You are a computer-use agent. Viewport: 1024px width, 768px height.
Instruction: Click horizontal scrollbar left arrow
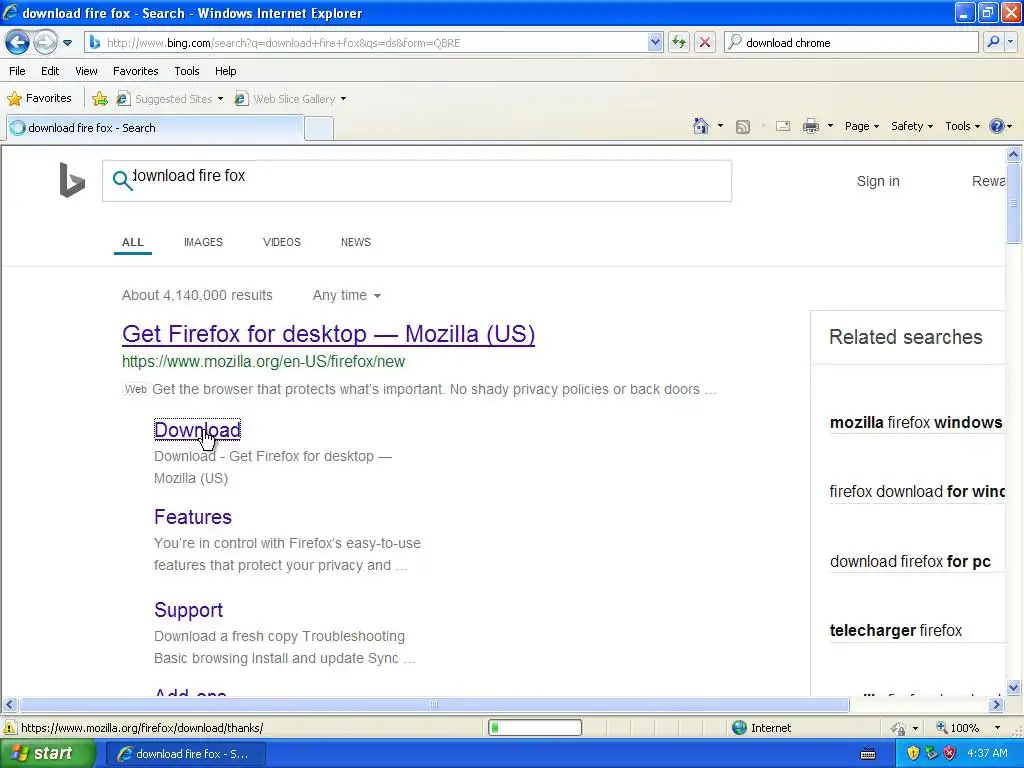9,705
